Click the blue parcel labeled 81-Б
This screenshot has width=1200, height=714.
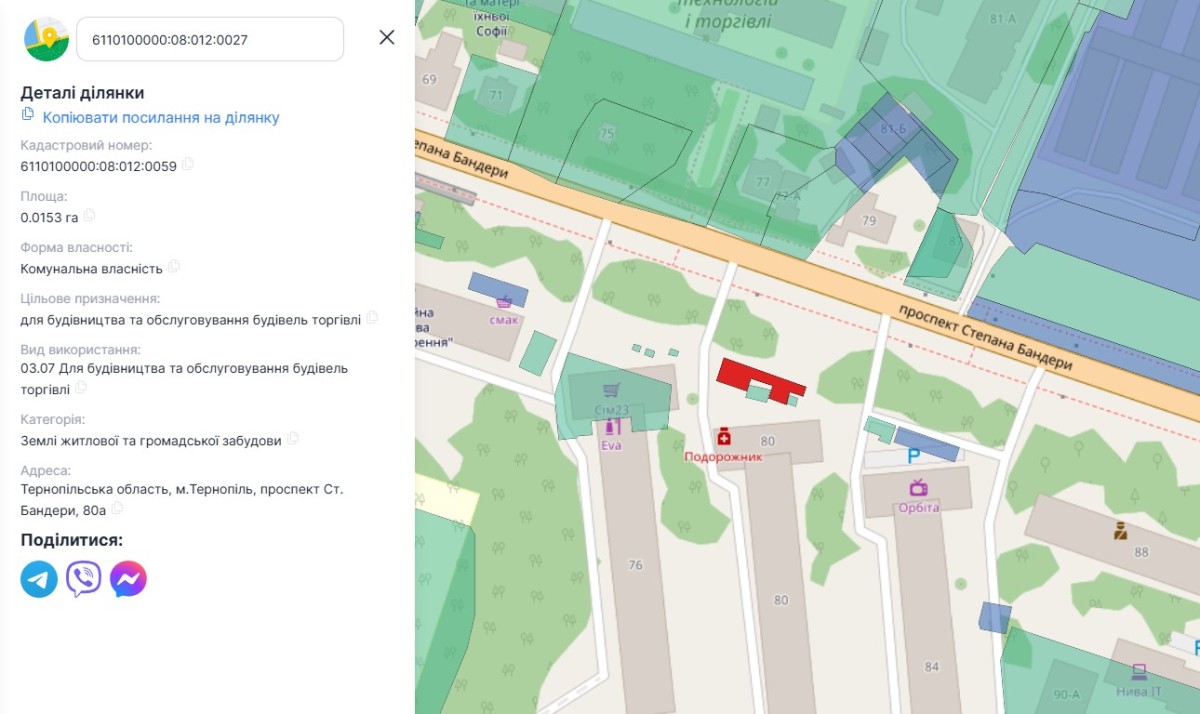(893, 130)
